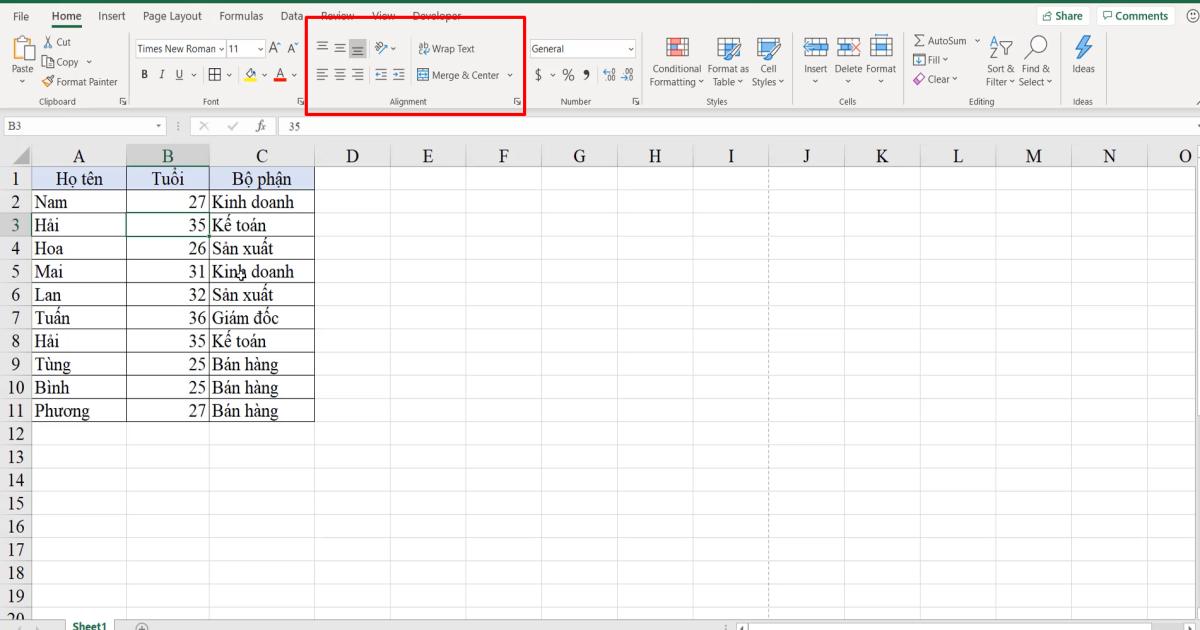Viewport: 1200px width, 630px height.
Task: Toggle italic formatting
Action: 162,74
